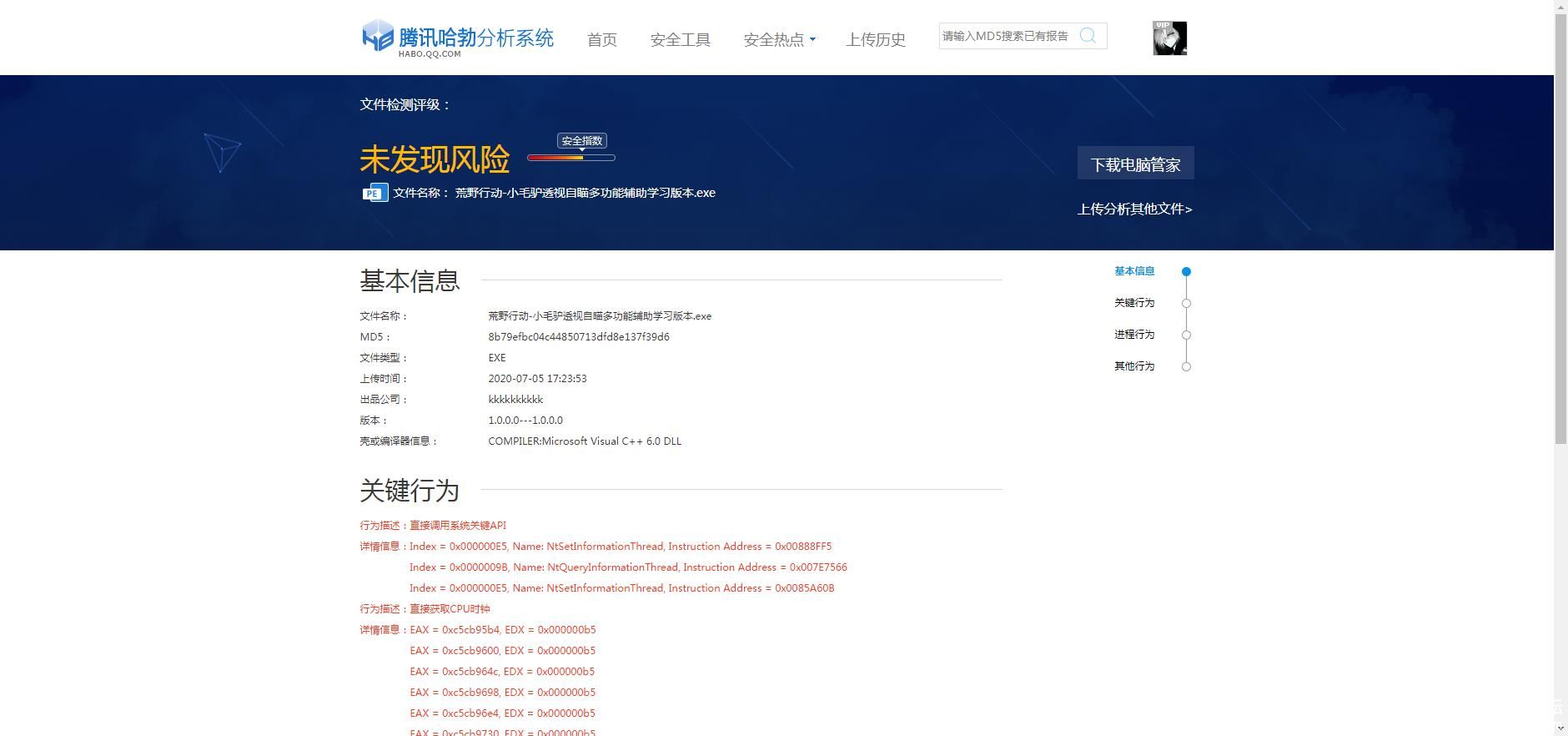The image size is (1568, 736).
Task: Click 上传分析其他文件 link
Action: pyautogui.click(x=1134, y=209)
